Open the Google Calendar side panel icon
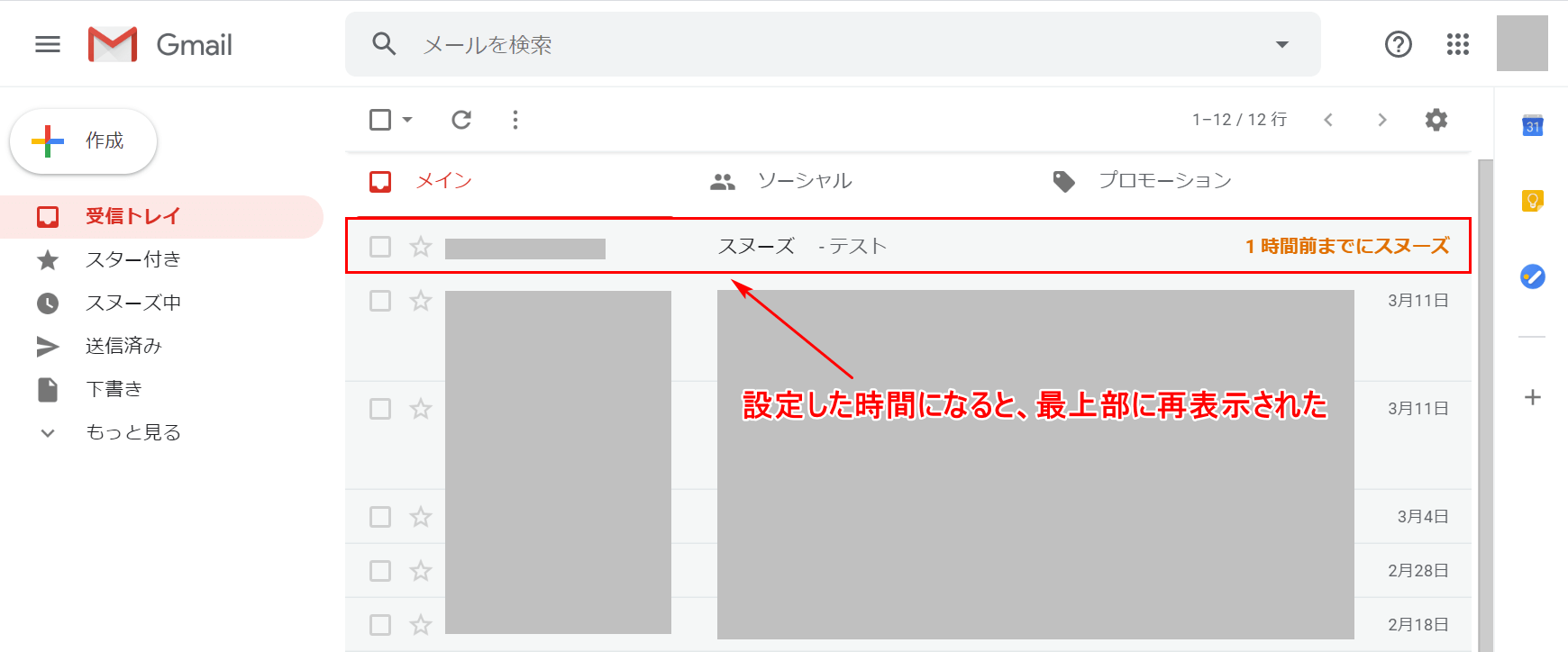This screenshot has width=1568, height=652. click(x=1532, y=126)
